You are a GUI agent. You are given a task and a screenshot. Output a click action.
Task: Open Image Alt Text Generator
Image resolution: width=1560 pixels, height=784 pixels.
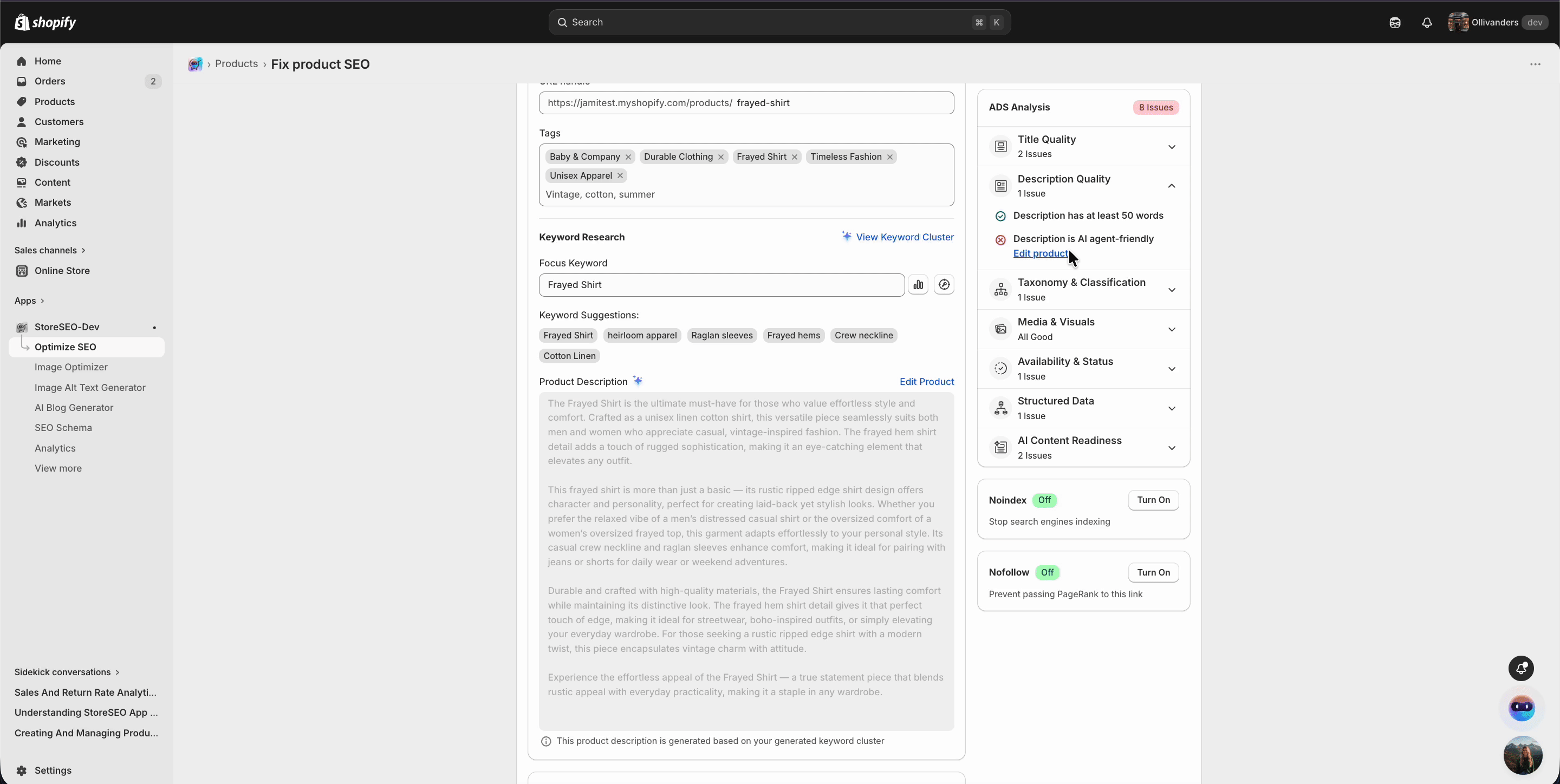point(89,388)
